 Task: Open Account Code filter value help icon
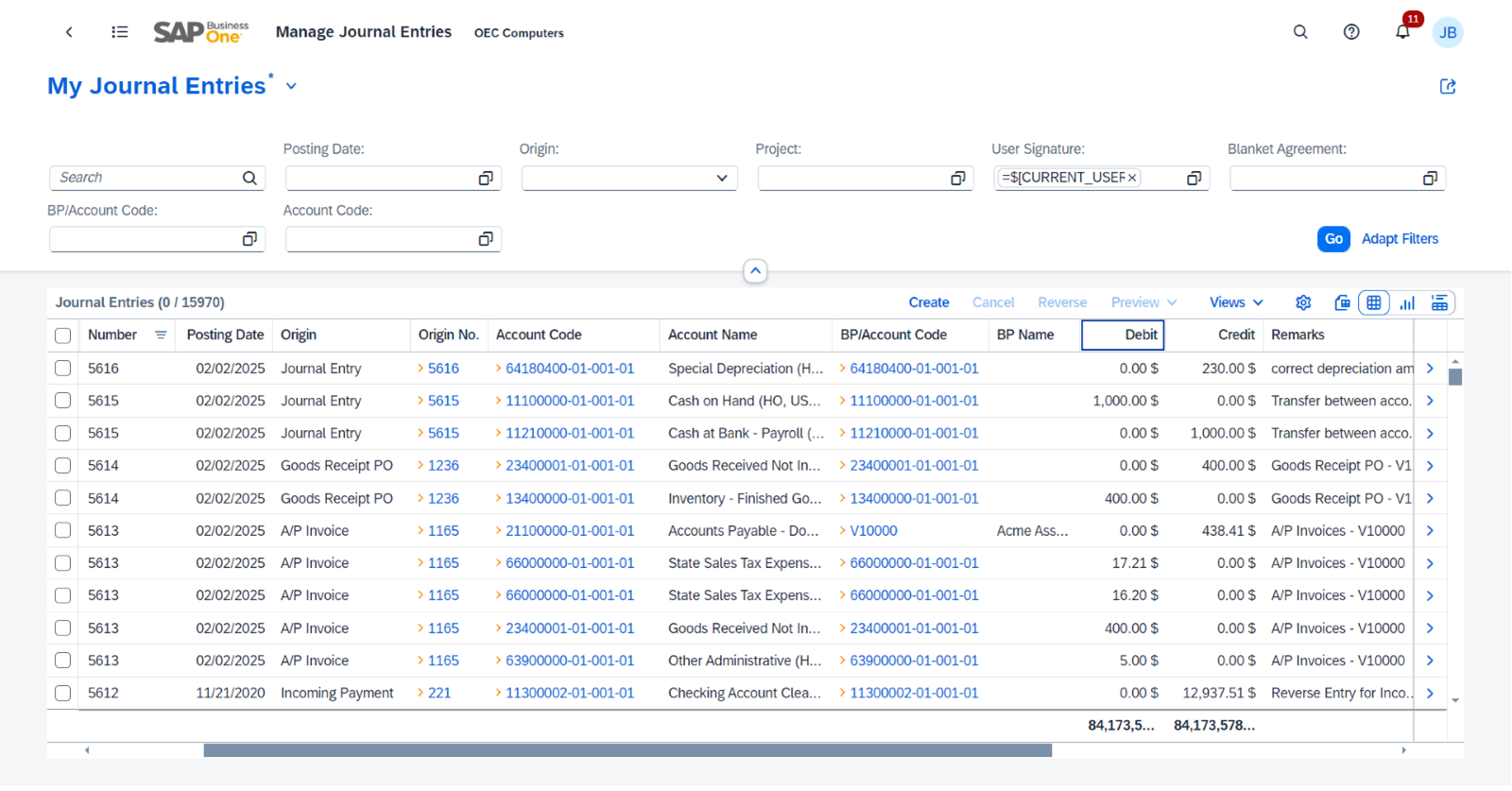(486, 239)
